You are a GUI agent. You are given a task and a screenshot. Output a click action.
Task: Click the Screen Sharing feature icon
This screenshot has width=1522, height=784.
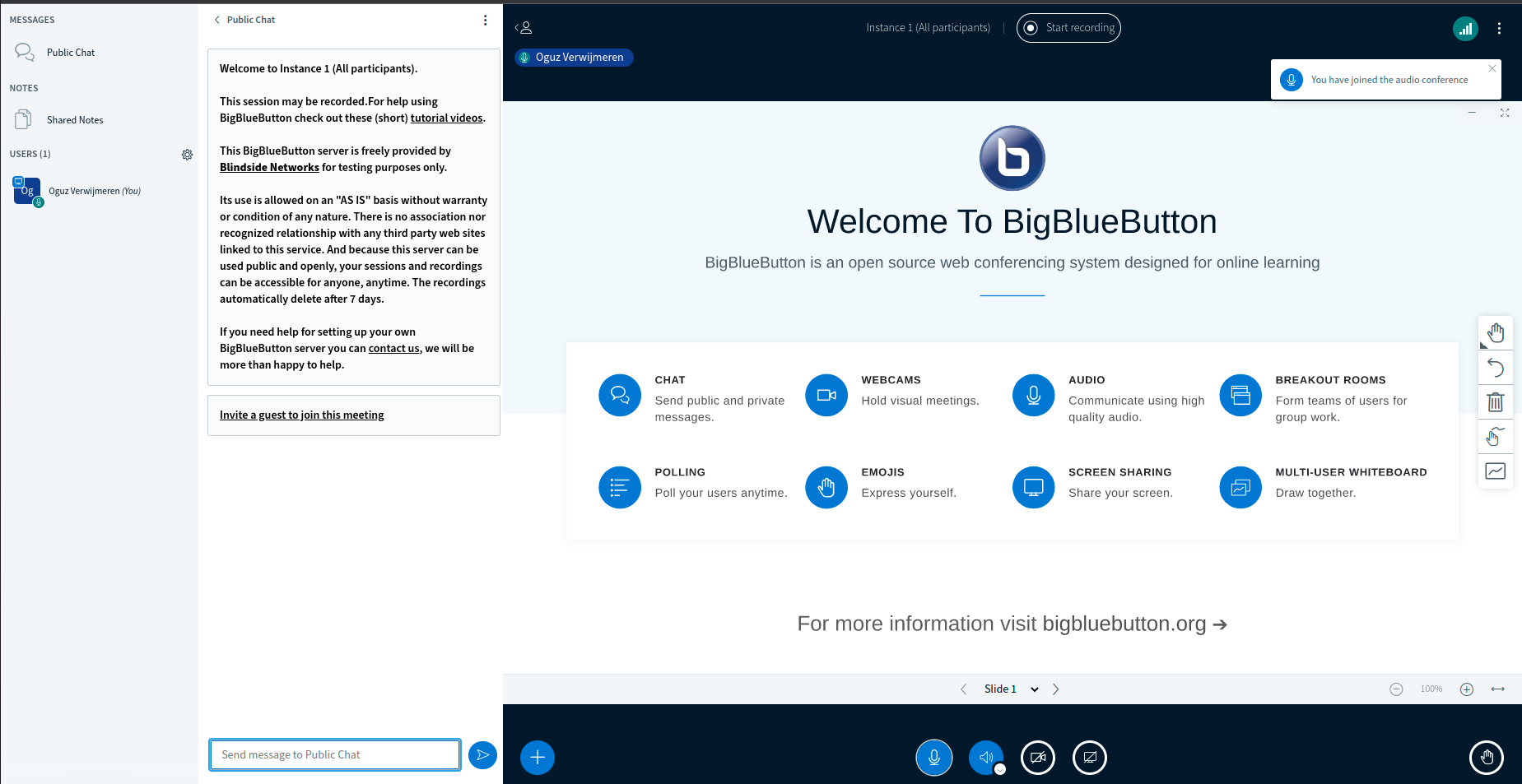pos(1034,488)
